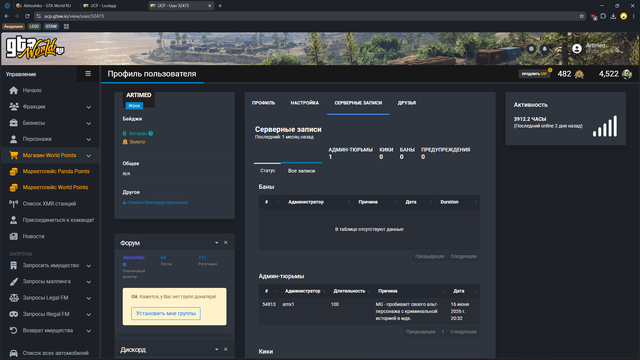Click the Запросы Legal FM scales icon
The image size is (640, 360).
(13, 298)
